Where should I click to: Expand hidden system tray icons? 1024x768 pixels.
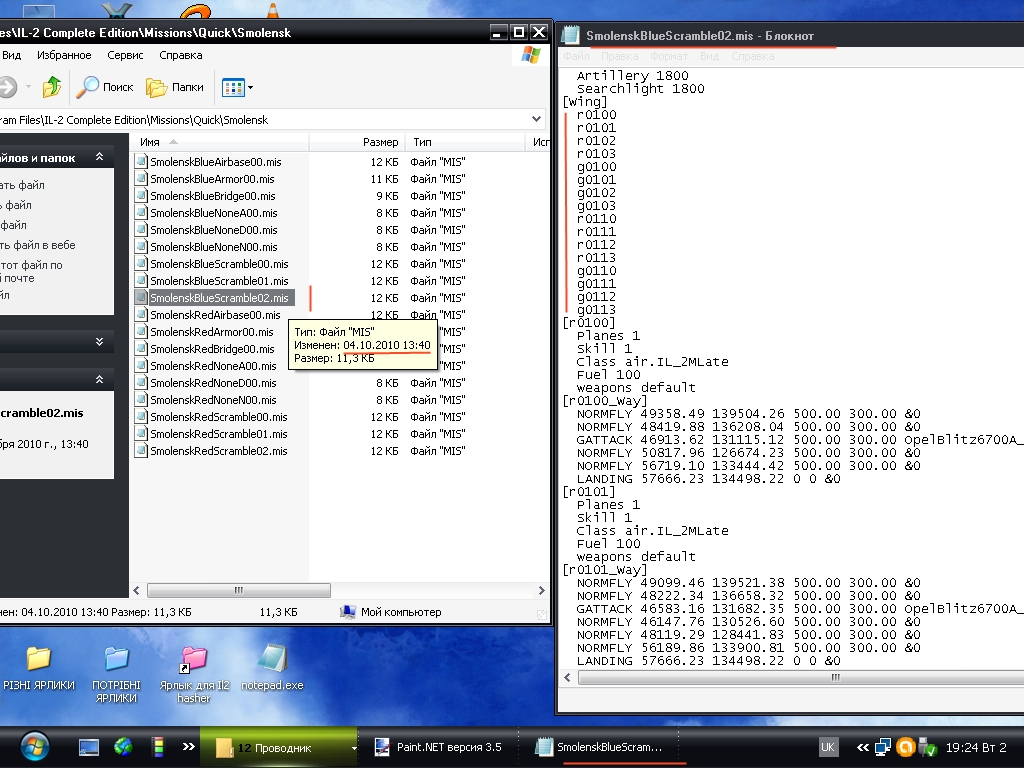click(x=863, y=747)
